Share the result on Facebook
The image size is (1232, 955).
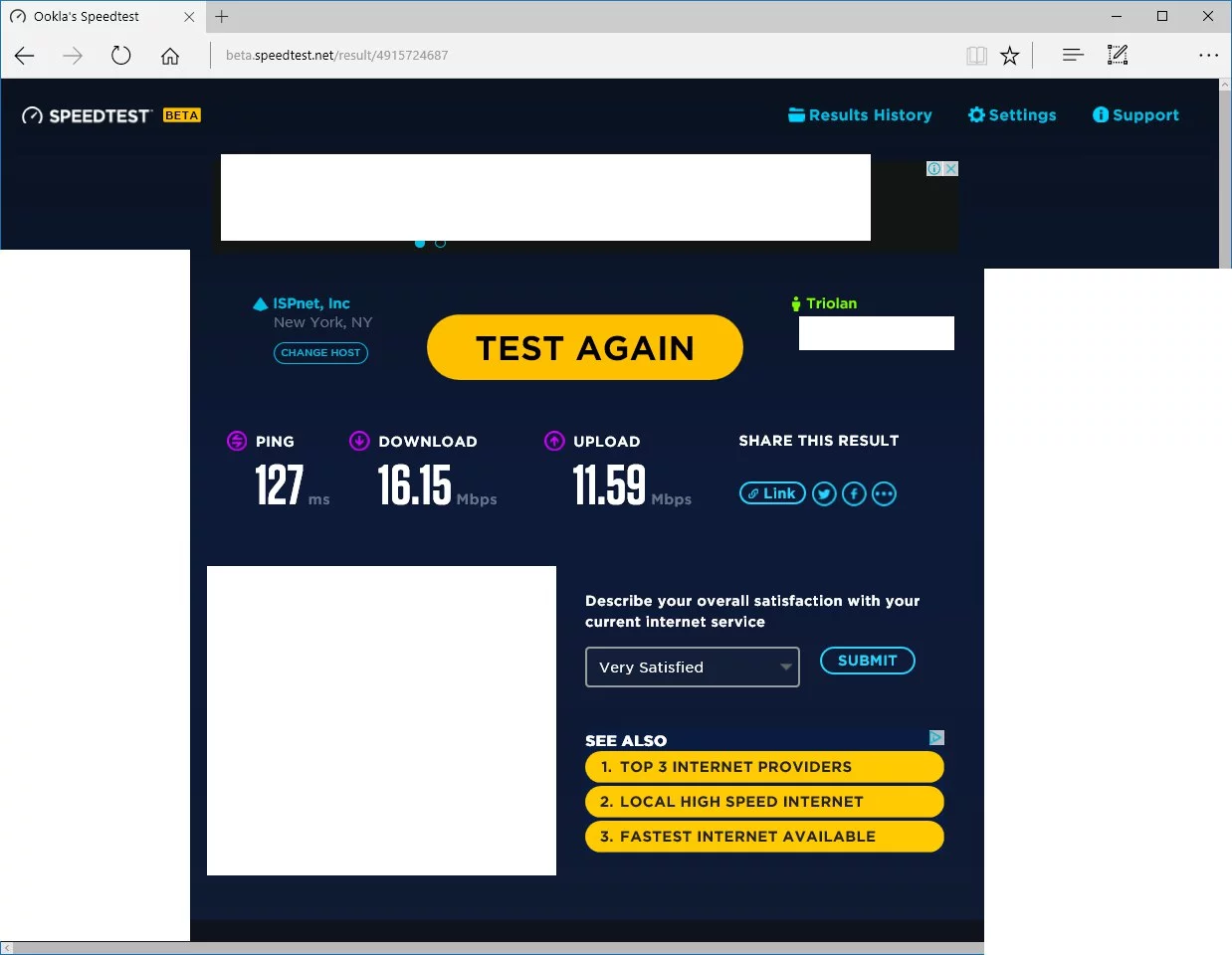[854, 493]
